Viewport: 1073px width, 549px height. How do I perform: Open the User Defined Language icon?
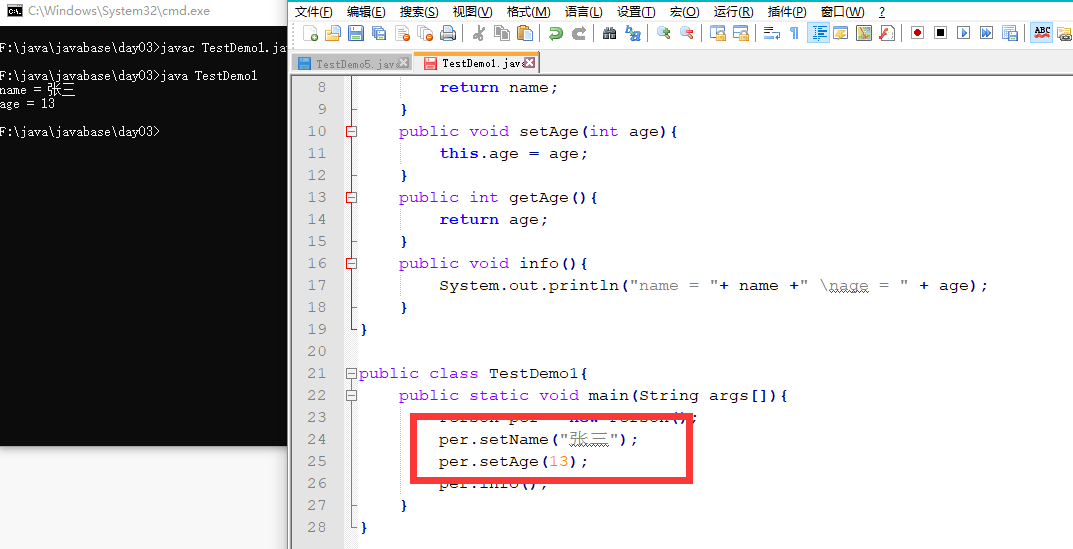(x=841, y=33)
